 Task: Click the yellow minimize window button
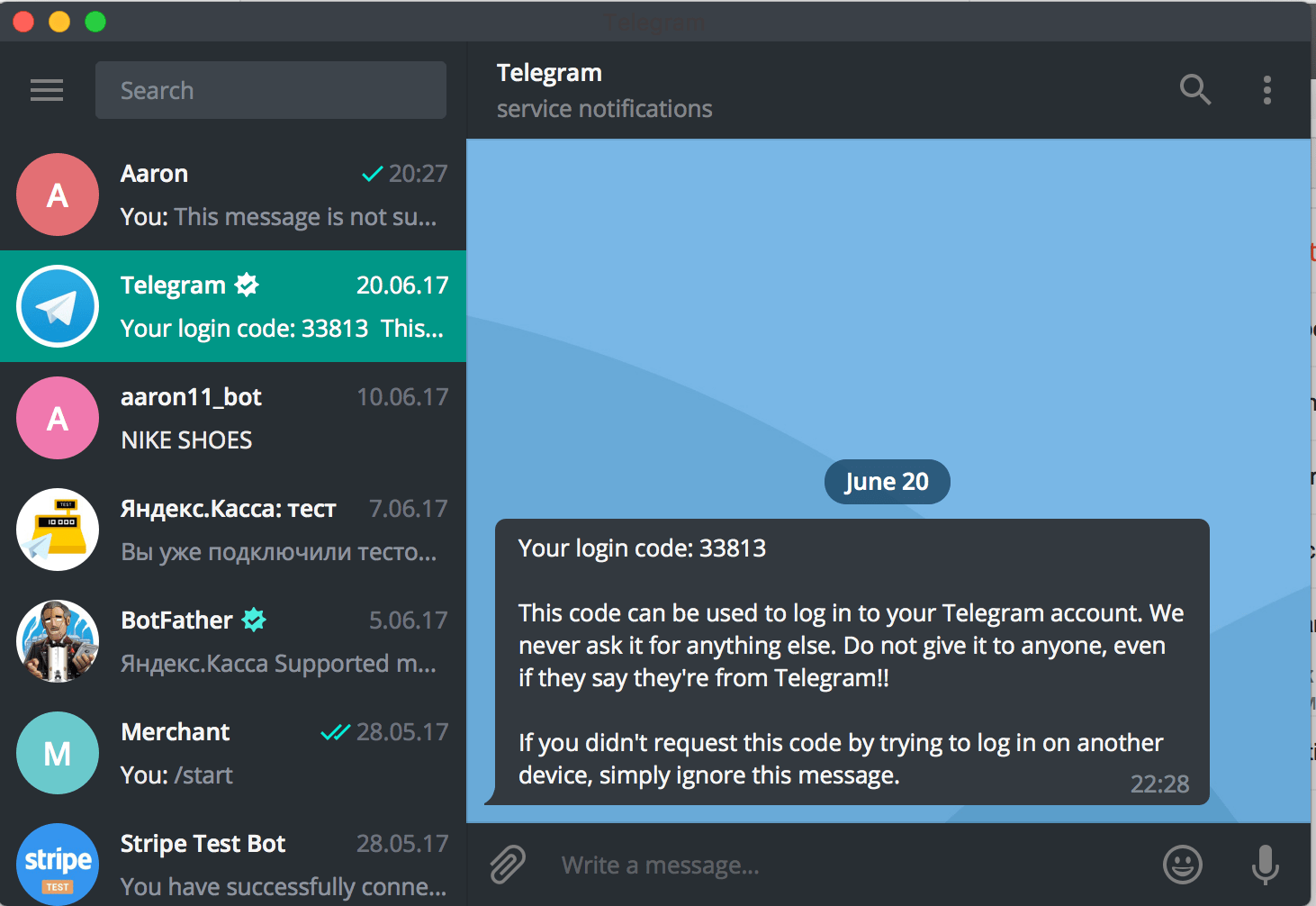click(59, 22)
